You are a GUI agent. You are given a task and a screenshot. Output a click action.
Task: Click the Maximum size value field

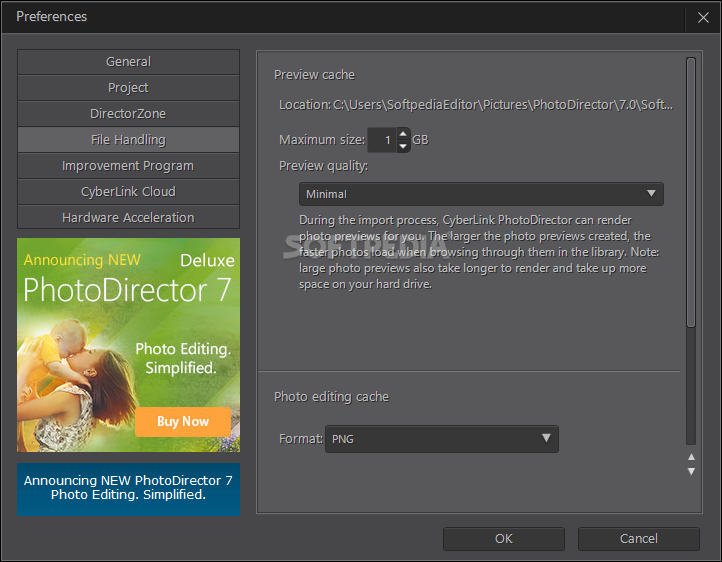(382, 140)
